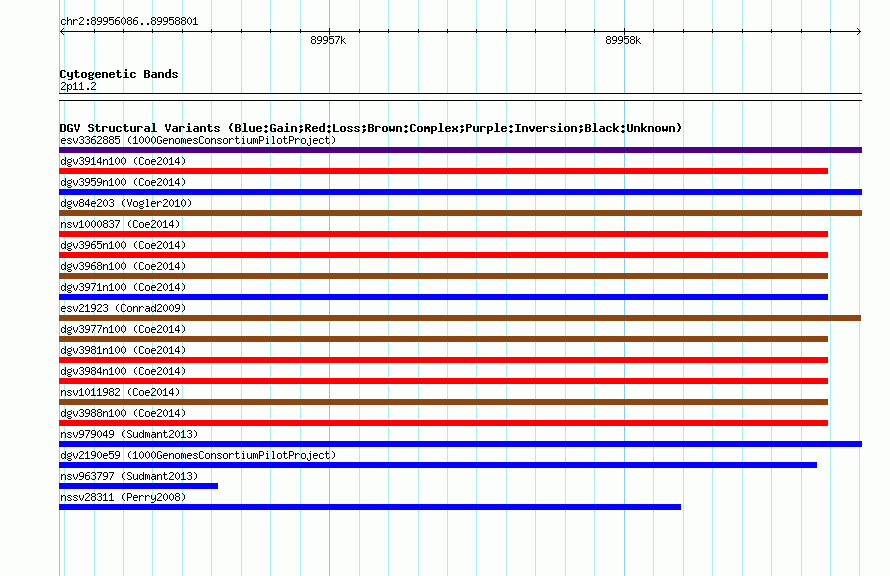Open the dgv3988n100 (Coe2014) label
The width and height of the screenshot is (890, 576).
point(123,413)
